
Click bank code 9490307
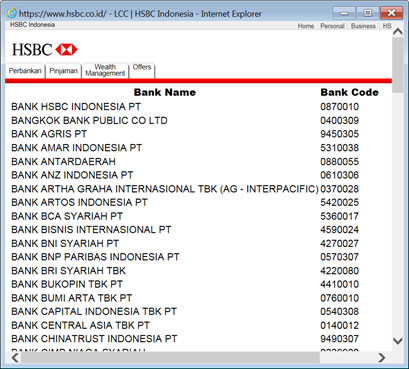point(340,339)
